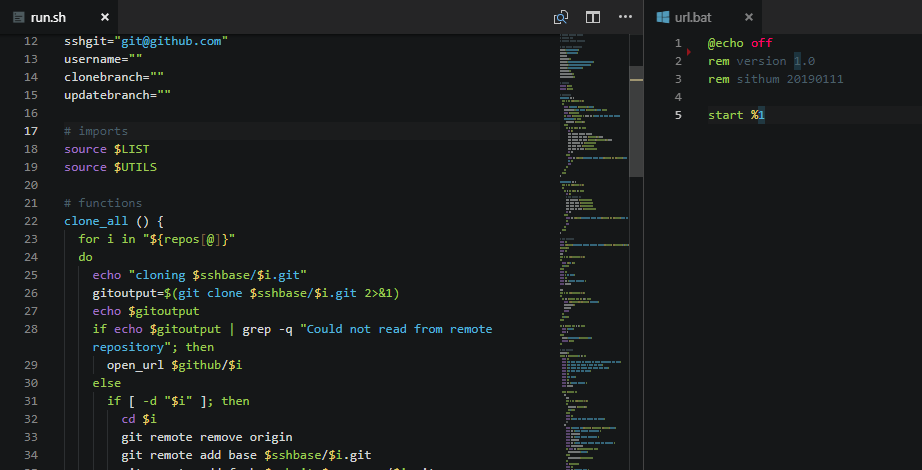Close the url.bat tab
The image size is (922, 470).
tap(749, 17)
